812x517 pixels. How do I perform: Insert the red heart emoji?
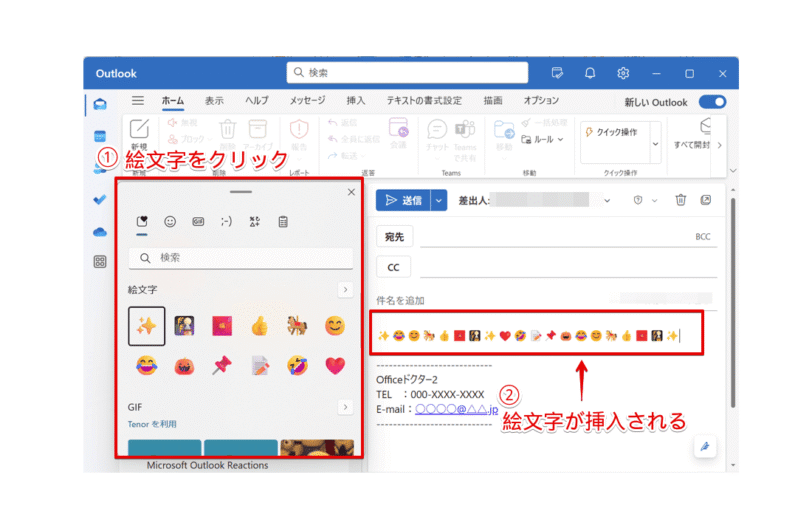tap(335, 366)
